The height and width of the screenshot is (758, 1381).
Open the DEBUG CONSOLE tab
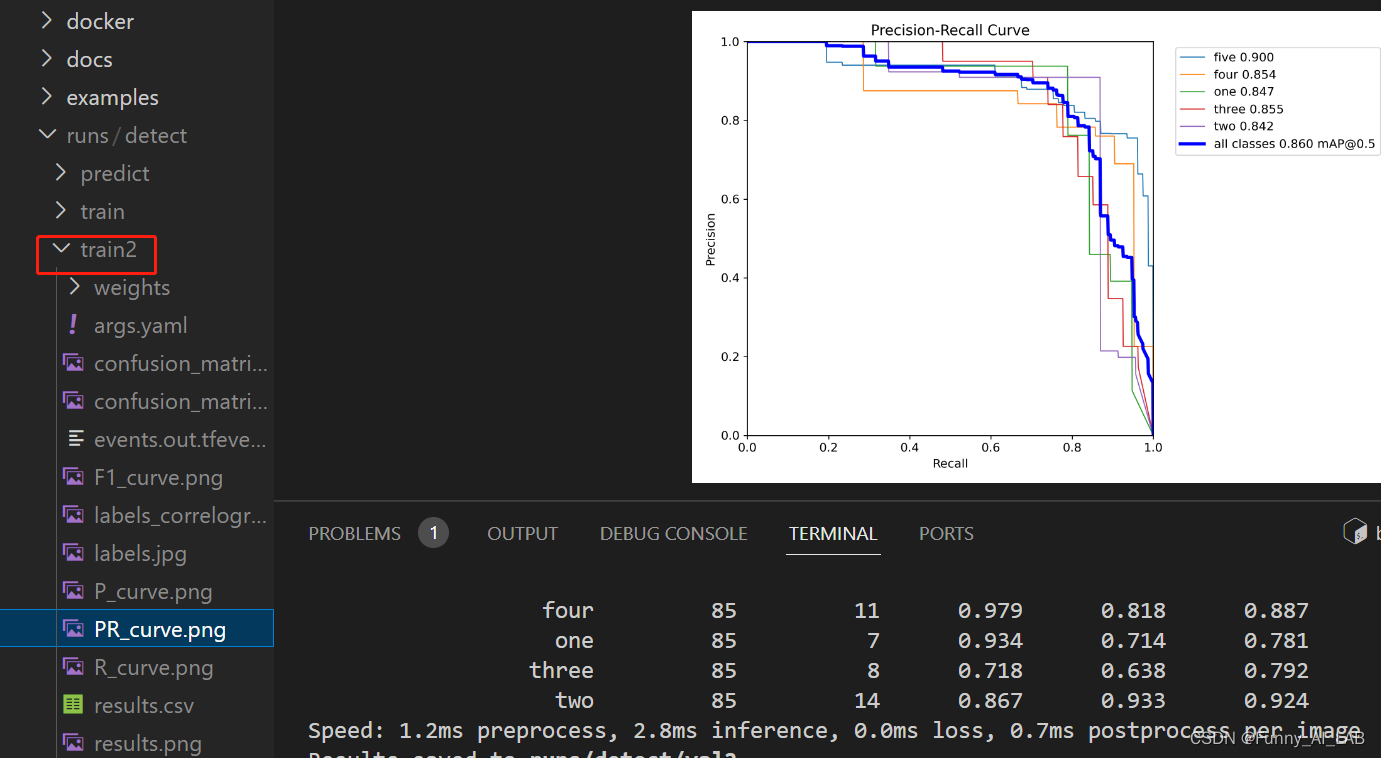(673, 534)
